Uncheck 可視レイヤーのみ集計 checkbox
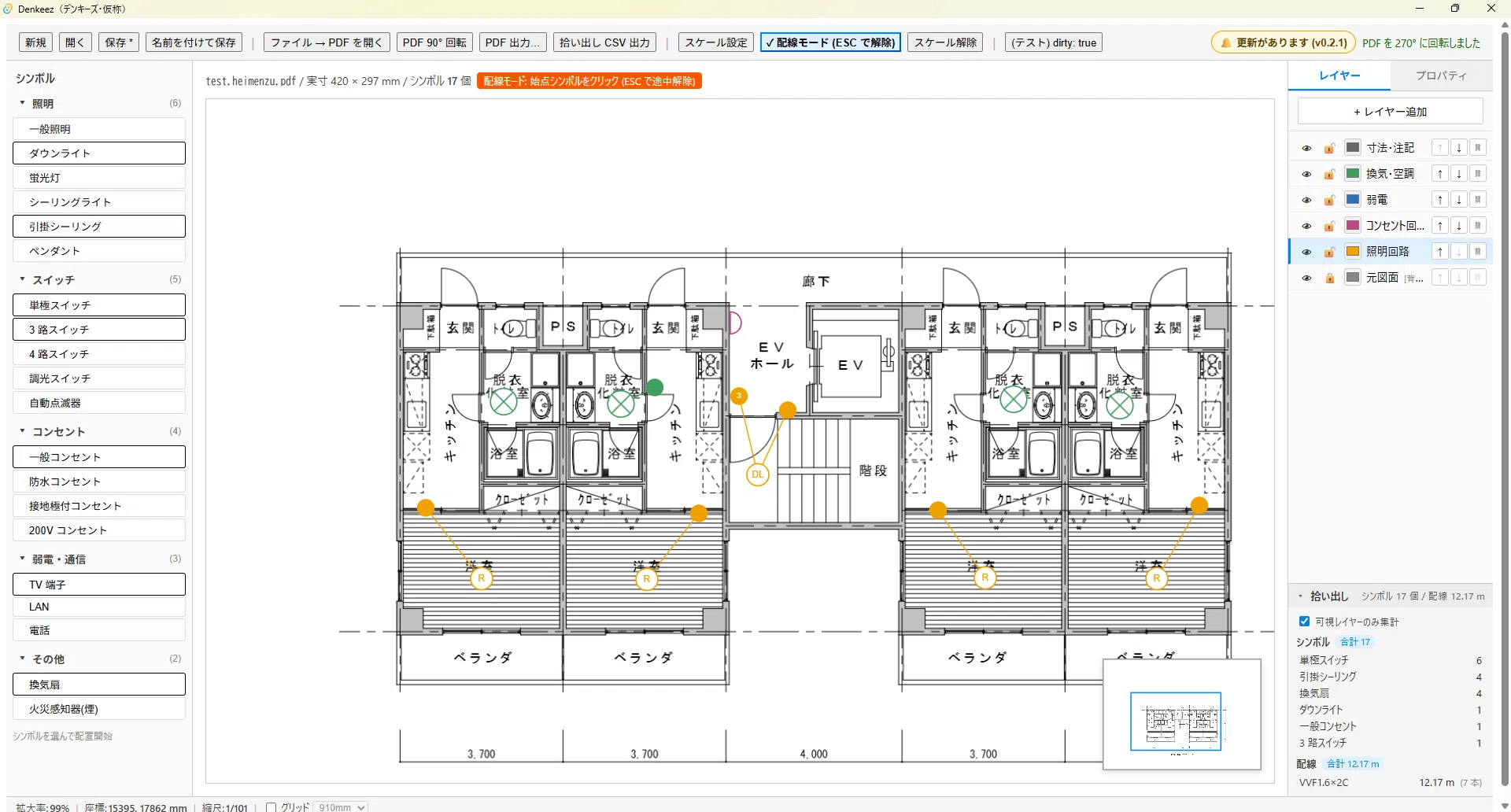Viewport: 1511px width, 812px height. [x=1304, y=622]
